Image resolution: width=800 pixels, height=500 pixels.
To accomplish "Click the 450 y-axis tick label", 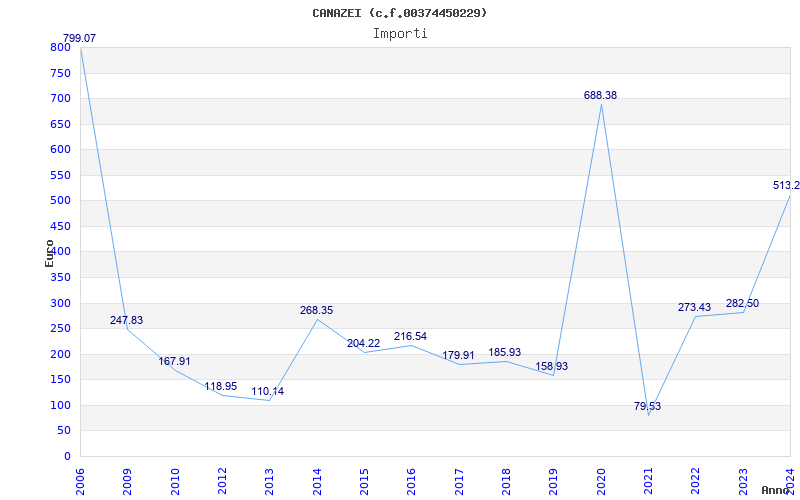I will tap(60, 227).
